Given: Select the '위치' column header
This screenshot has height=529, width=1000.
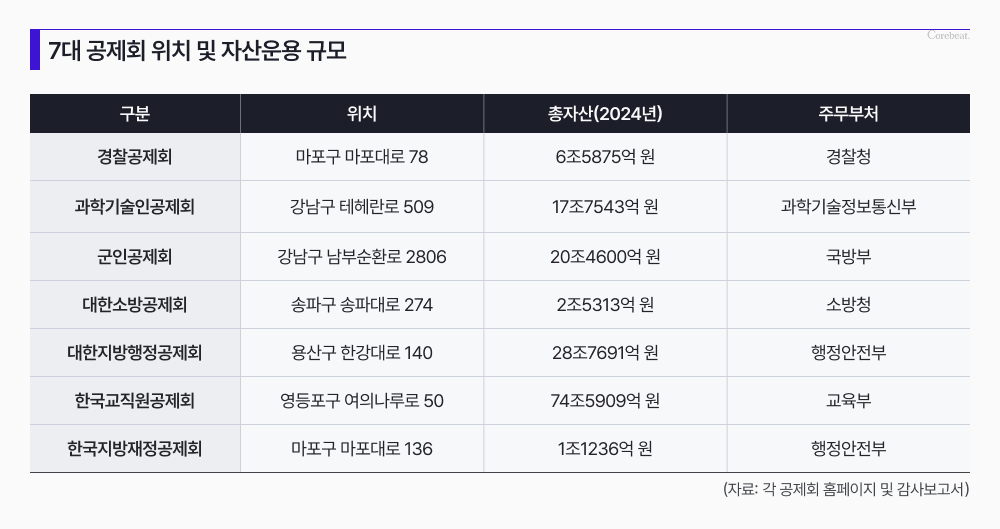Looking at the screenshot, I should click(x=361, y=113).
